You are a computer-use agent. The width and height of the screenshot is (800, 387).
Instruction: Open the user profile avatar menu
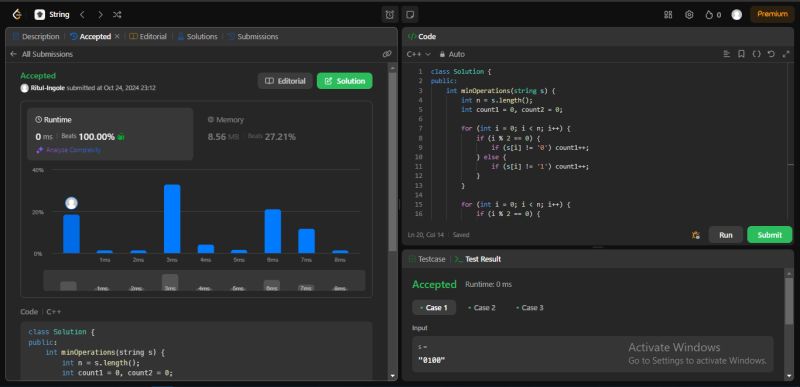click(736, 15)
